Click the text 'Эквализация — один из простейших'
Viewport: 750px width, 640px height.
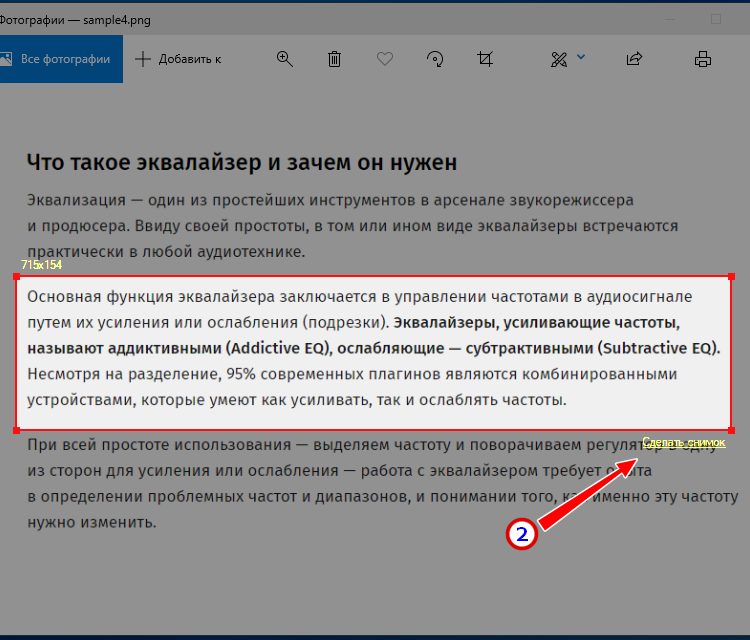click(x=167, y=200)
